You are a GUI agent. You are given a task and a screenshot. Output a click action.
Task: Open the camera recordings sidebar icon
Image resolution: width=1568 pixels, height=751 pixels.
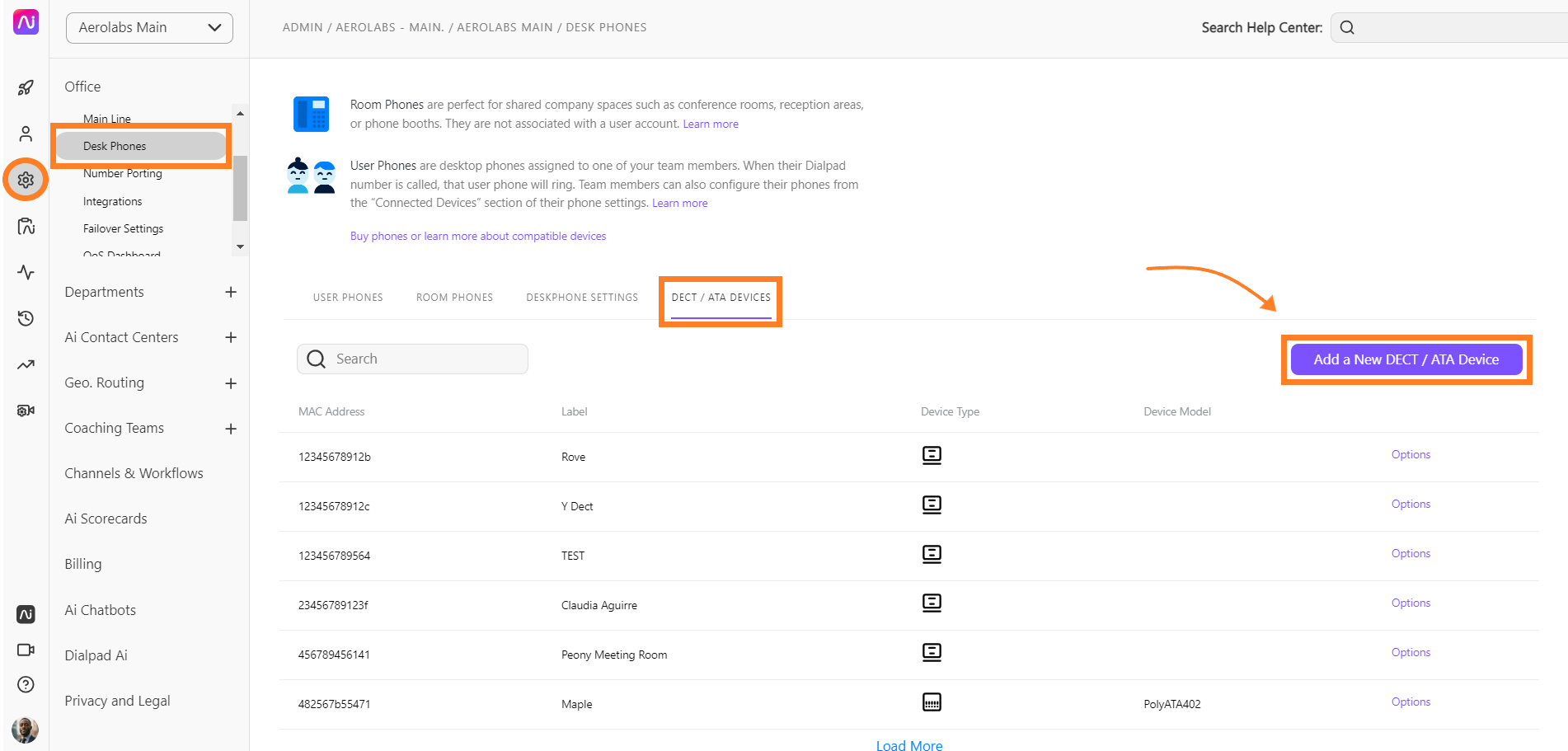click(26, 411)
